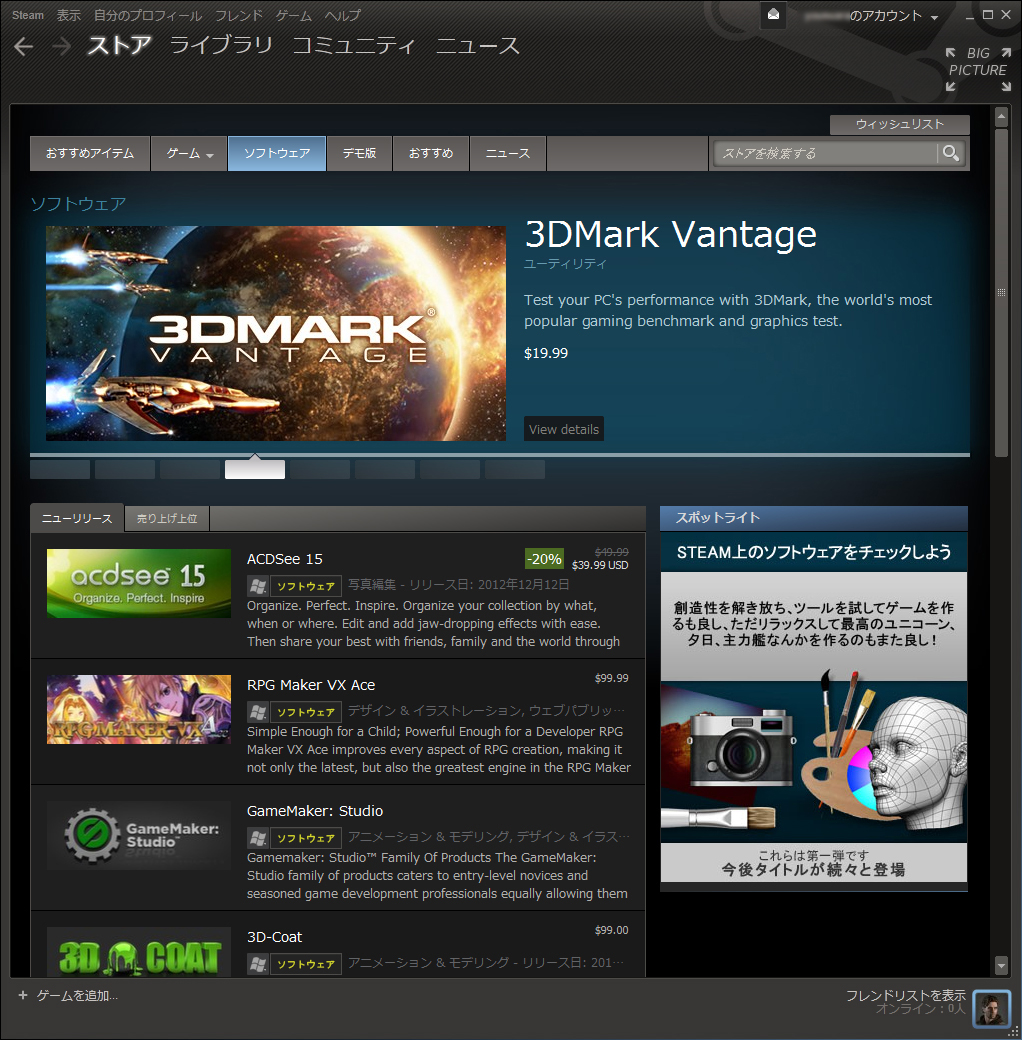Click the $39.99 USD price
The width and height of the screenshot is (1022, 1040).
(x=600, y=565)
